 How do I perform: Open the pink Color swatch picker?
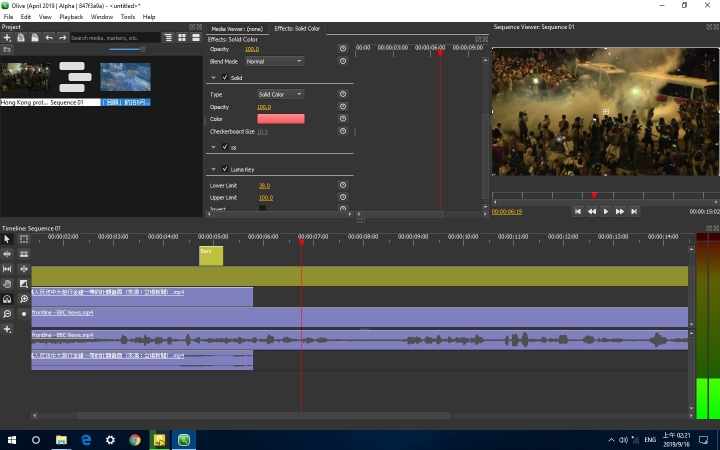(281, 119)
